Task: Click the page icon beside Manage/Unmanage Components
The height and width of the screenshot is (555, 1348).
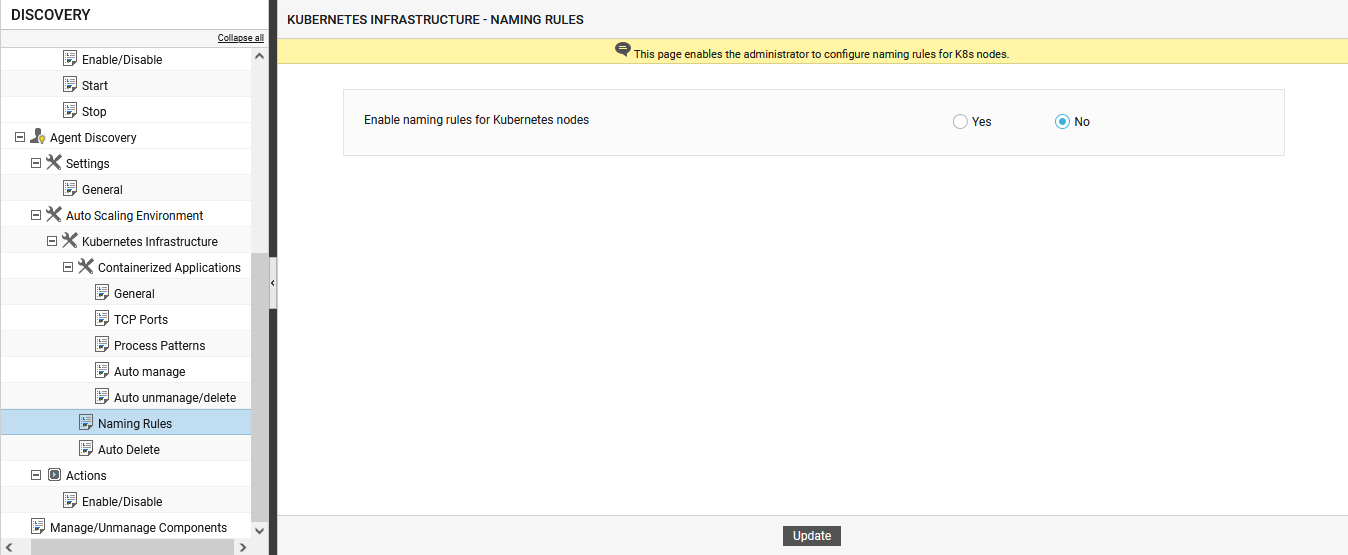Action: pyautogui.click(x=38, y=527)
